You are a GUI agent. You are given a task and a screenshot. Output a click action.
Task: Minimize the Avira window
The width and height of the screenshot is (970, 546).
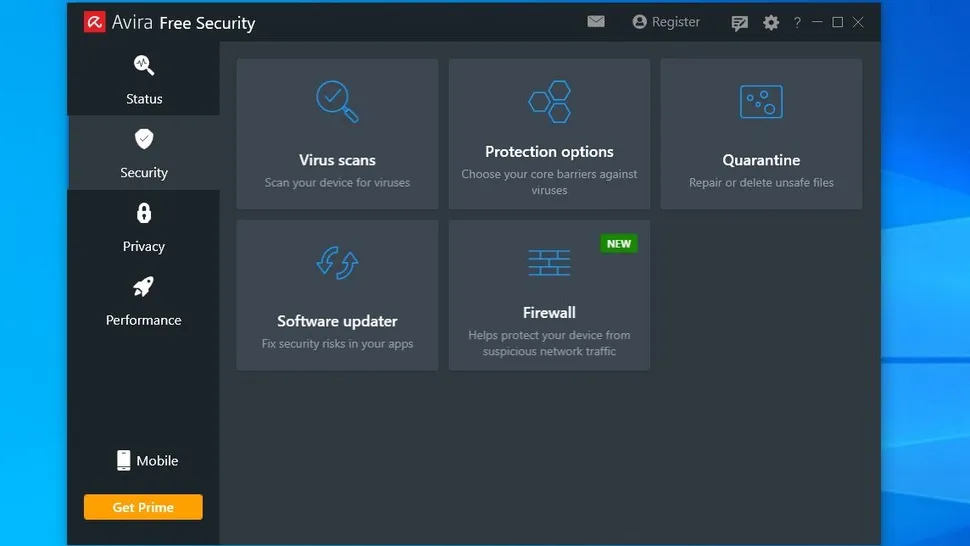click(x=817, y=22)
